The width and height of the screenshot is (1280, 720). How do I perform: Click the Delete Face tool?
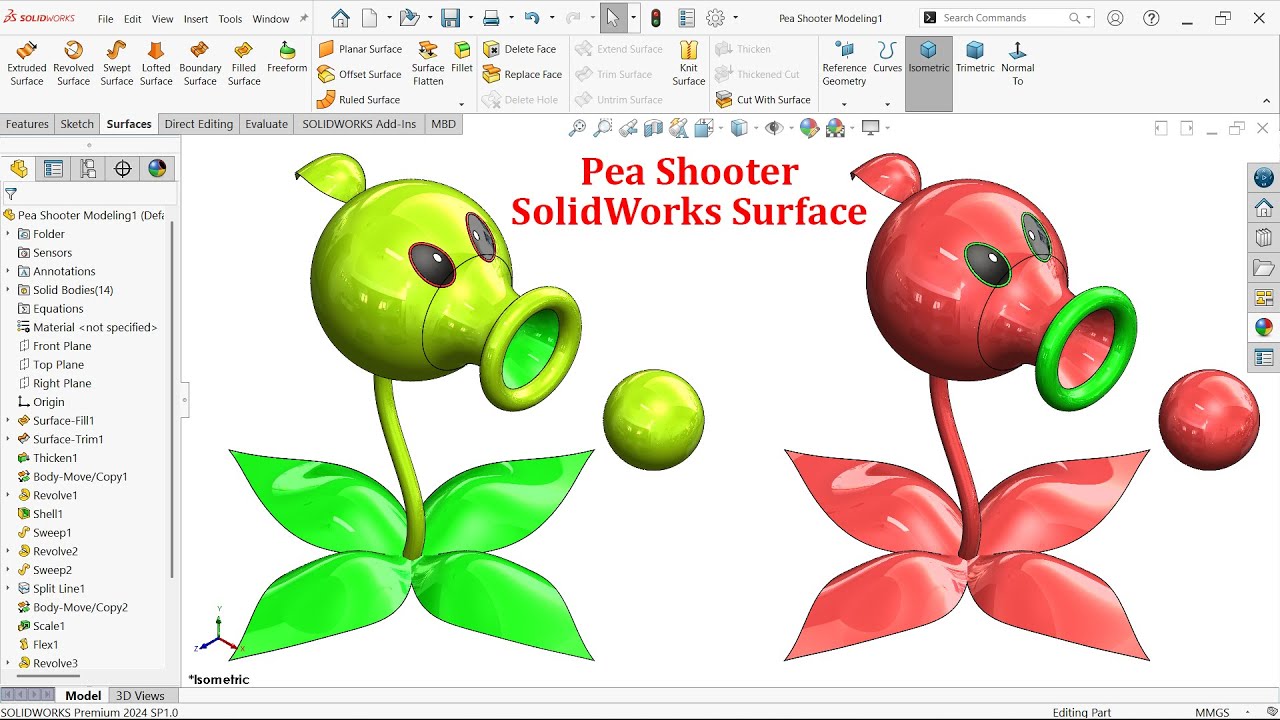[519, 49]
